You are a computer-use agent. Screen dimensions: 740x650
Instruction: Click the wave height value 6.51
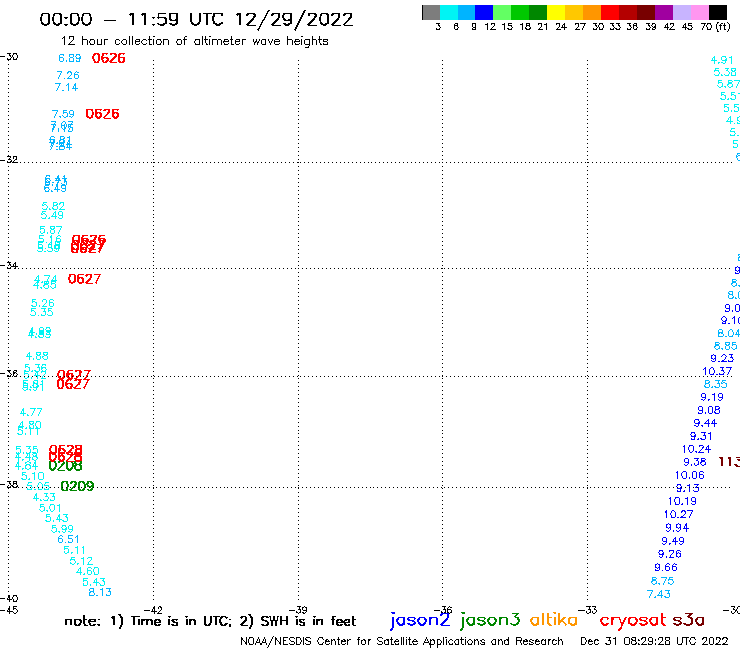coord(68,539)
